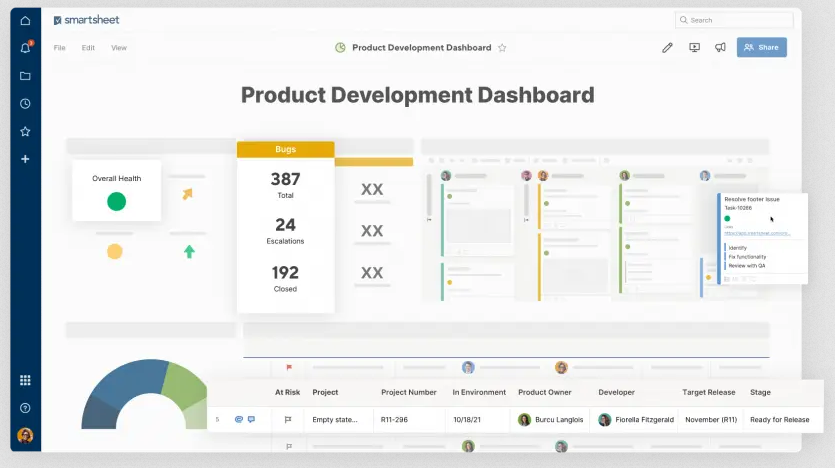Click the November (R11) target release cell

coord(711,420)
